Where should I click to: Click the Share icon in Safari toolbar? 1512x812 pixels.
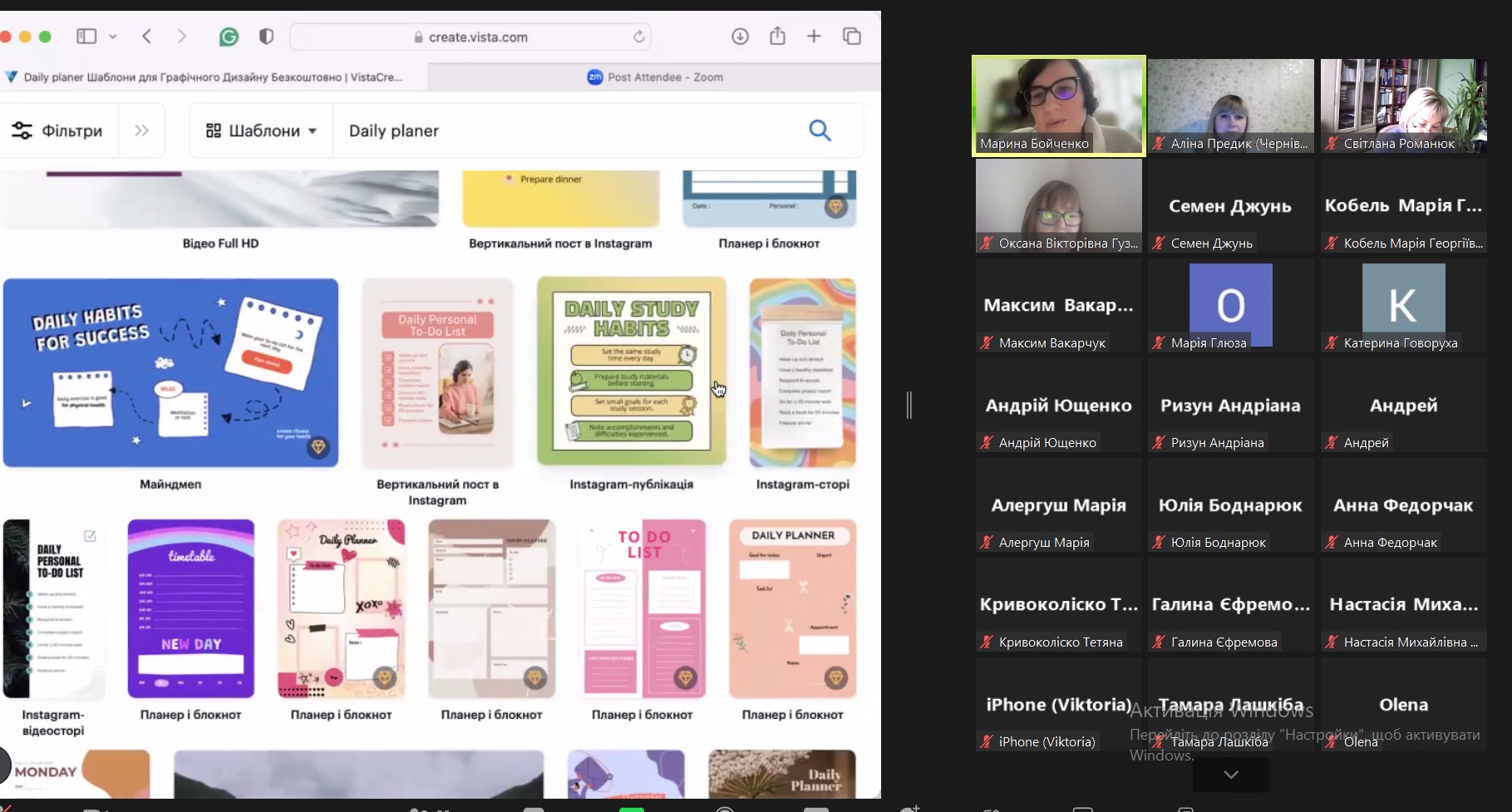coord(777,37)
